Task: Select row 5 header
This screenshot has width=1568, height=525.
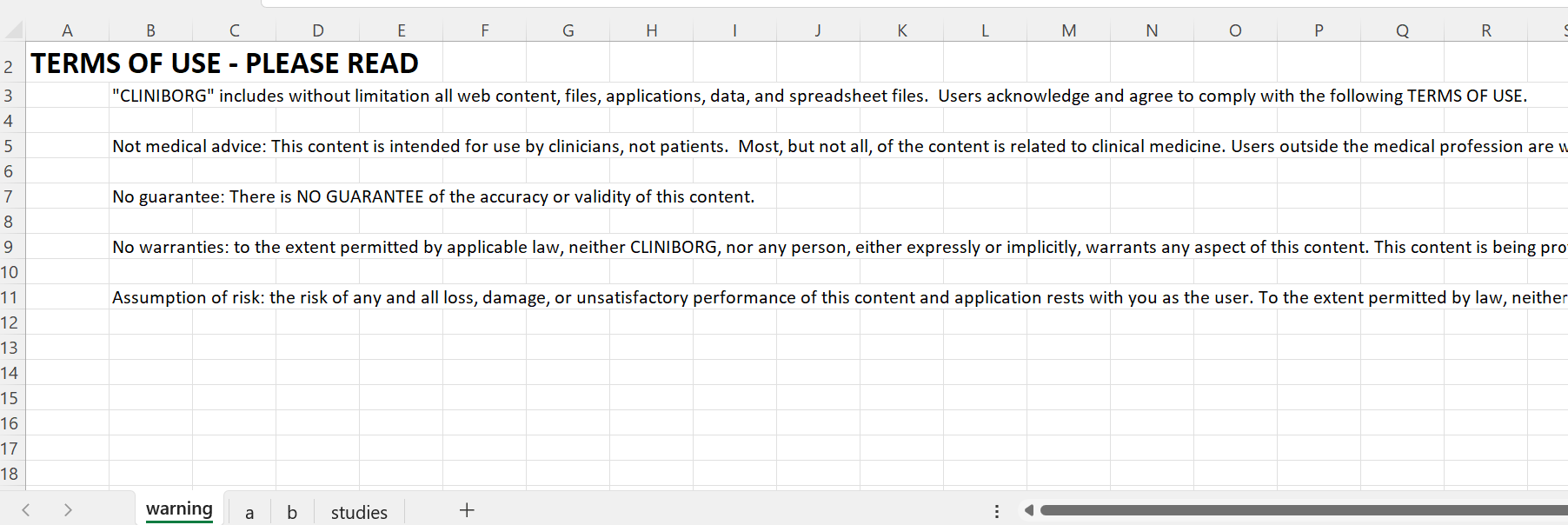Action: coord(12,146)
